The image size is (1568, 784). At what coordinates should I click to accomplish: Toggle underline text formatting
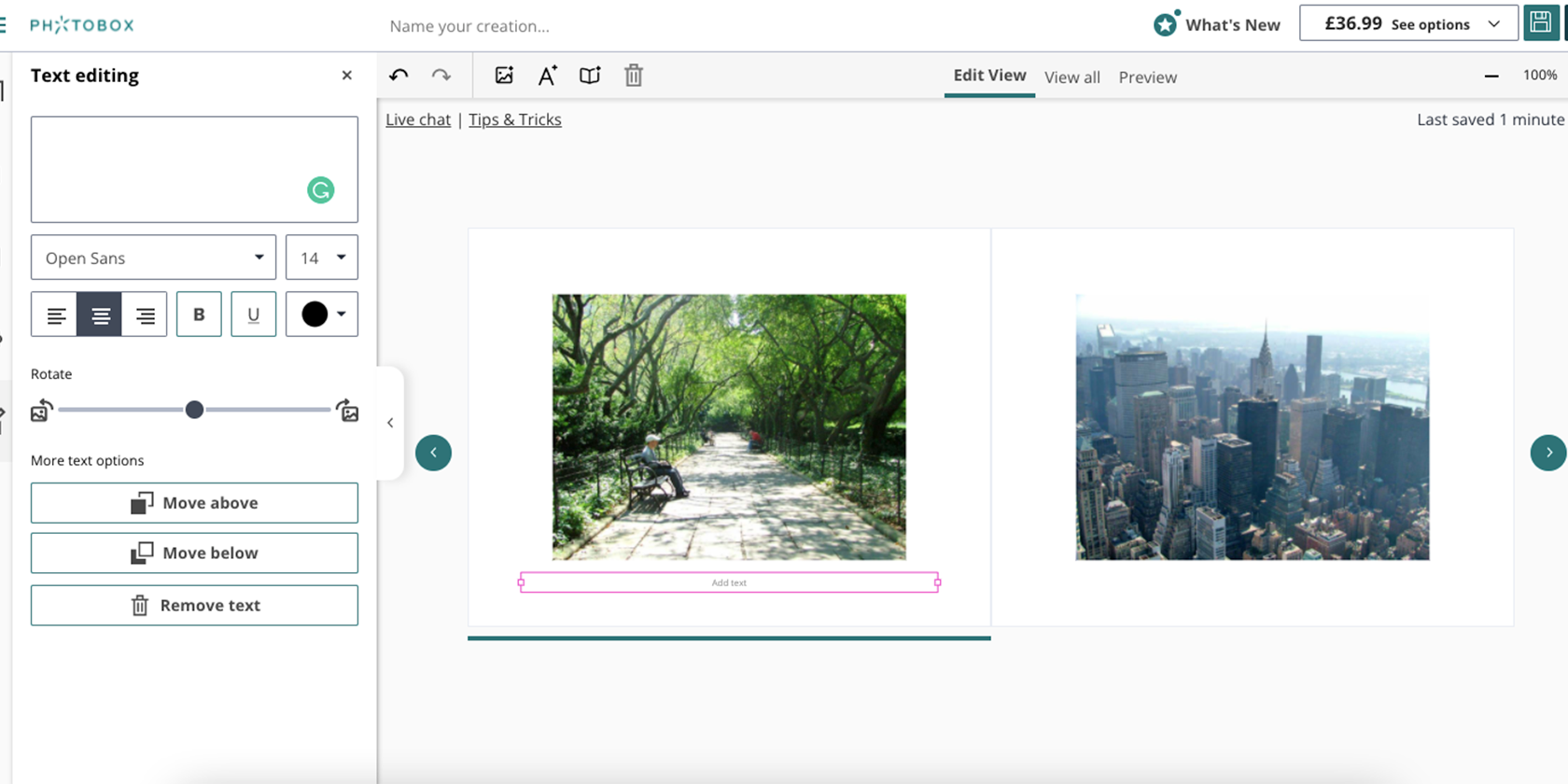[253, 315]
